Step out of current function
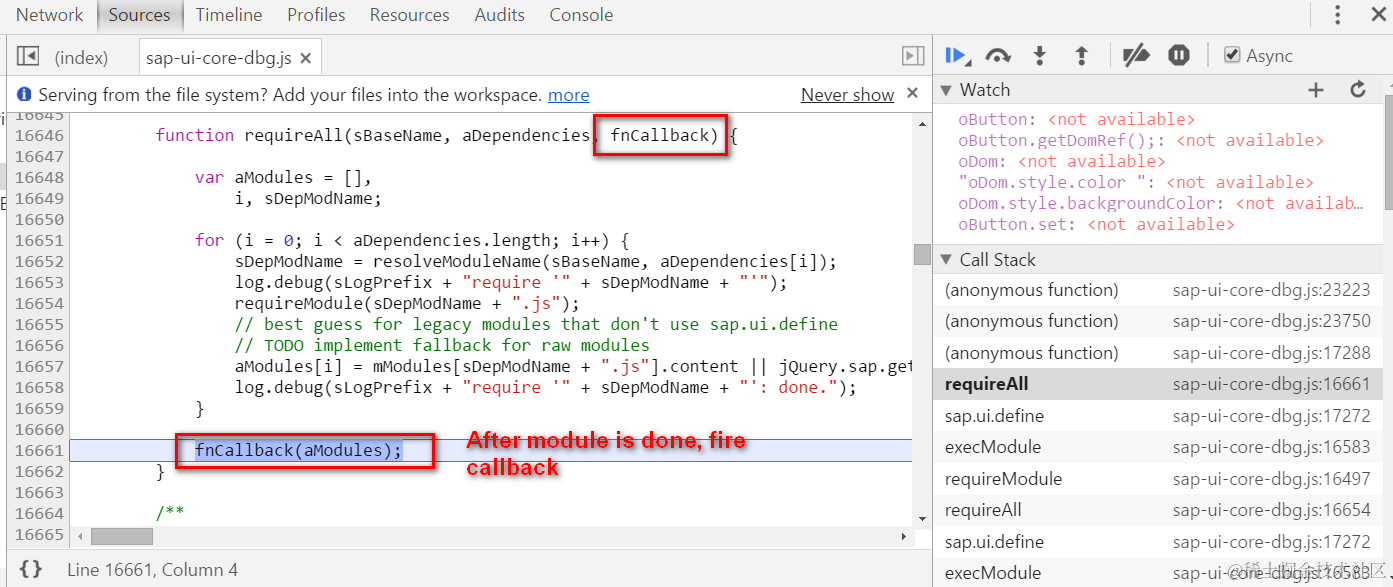The width and height of the screenshot is (1393, 587). (x=1081, y=56)
